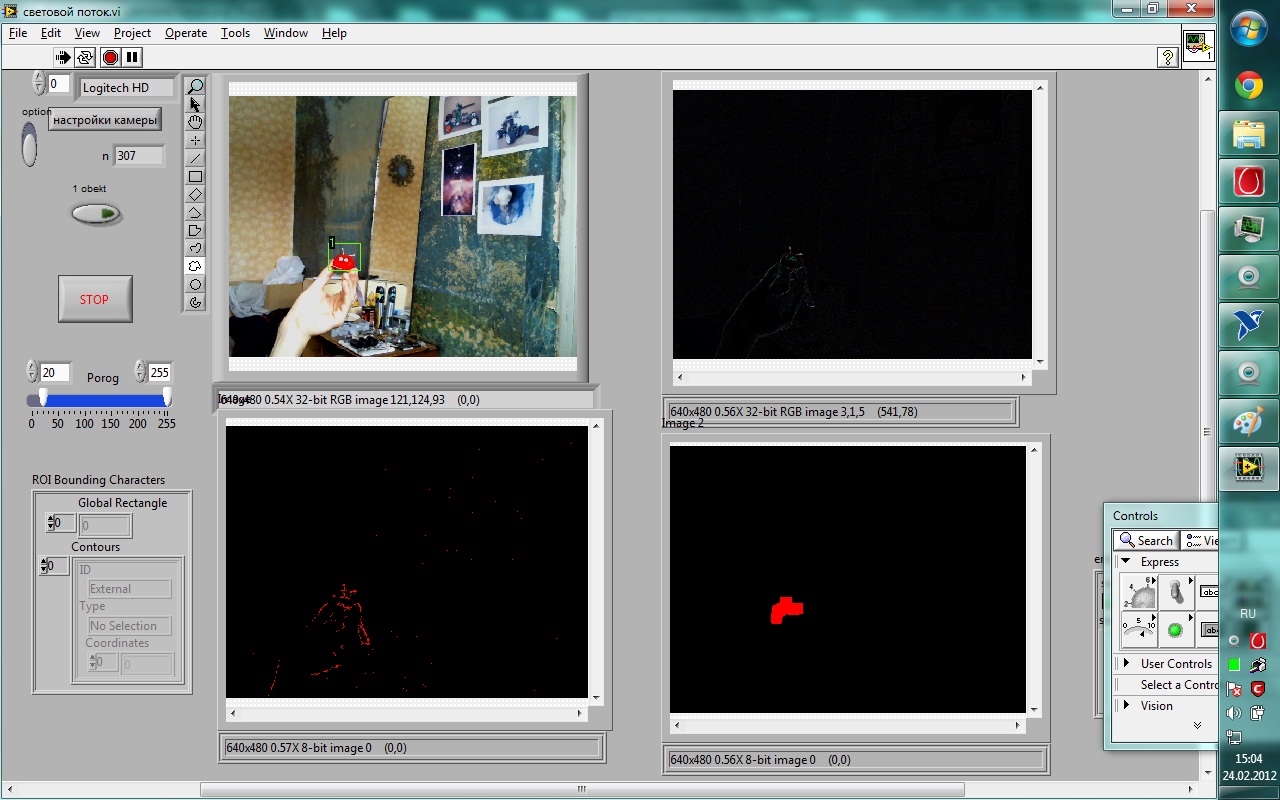Viewport: 1280px width, 800px height.
Task: Click the Contours array index stepper
Action: click(x=42, y=566)
